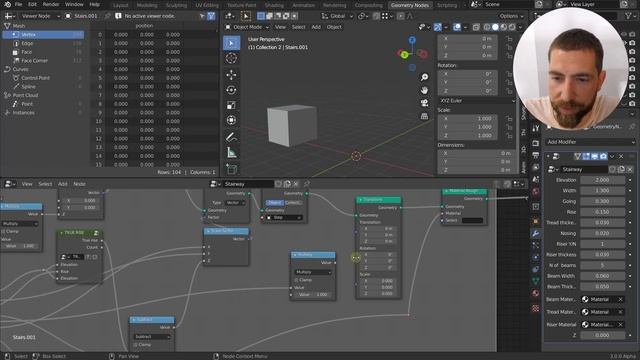This screenshot has width=640, height=360.
Task: Toggle modifier show in render camera icon
Action: tap(603, 156)
